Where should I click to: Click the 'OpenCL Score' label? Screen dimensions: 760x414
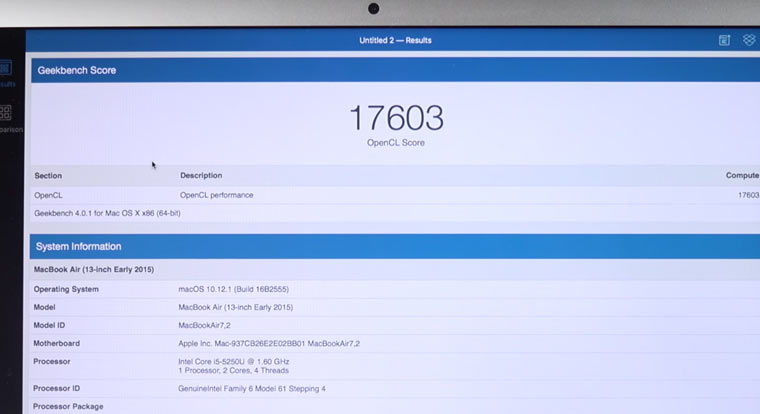396,143
